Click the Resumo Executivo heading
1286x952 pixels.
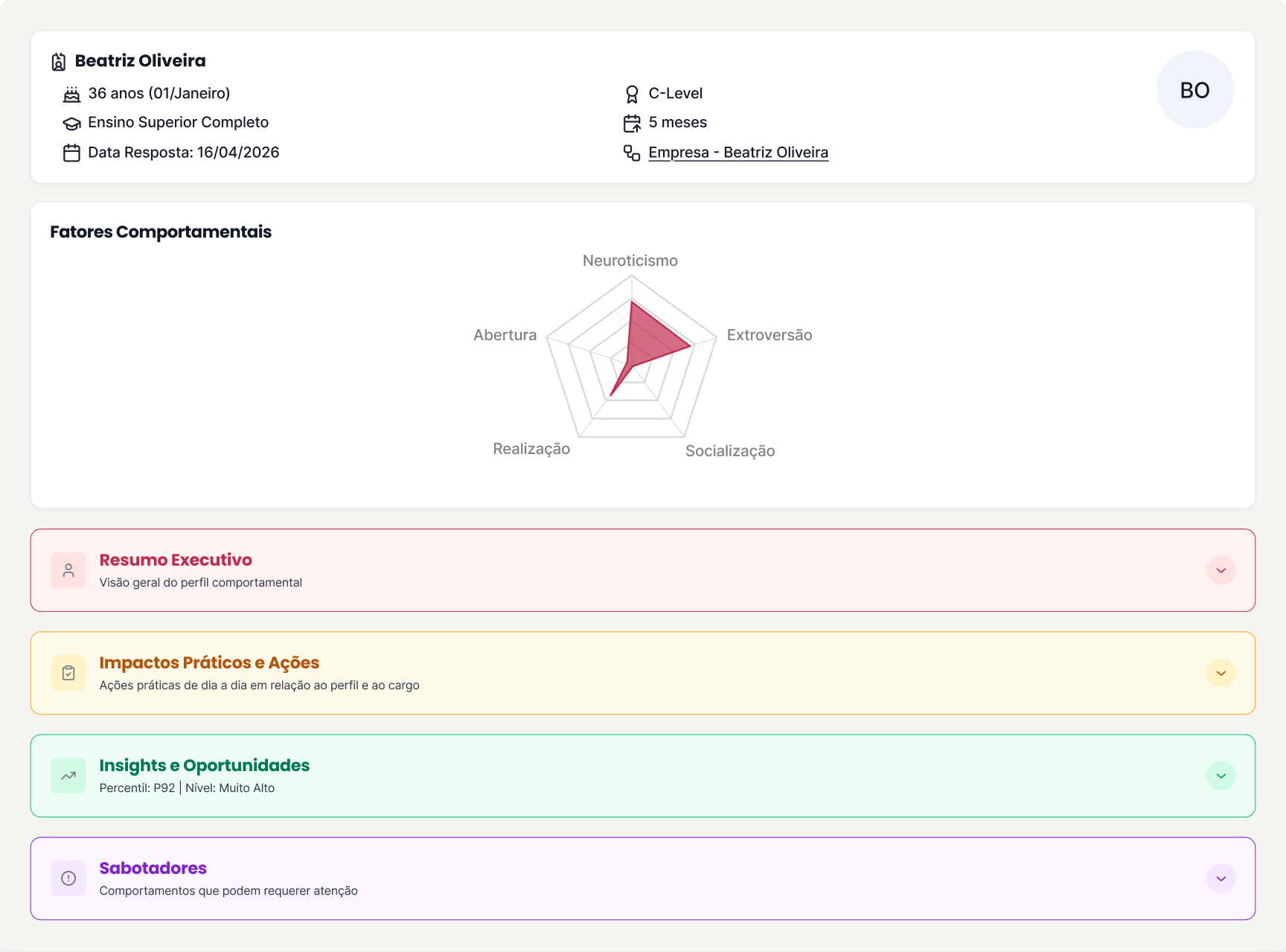click(176, 560)
